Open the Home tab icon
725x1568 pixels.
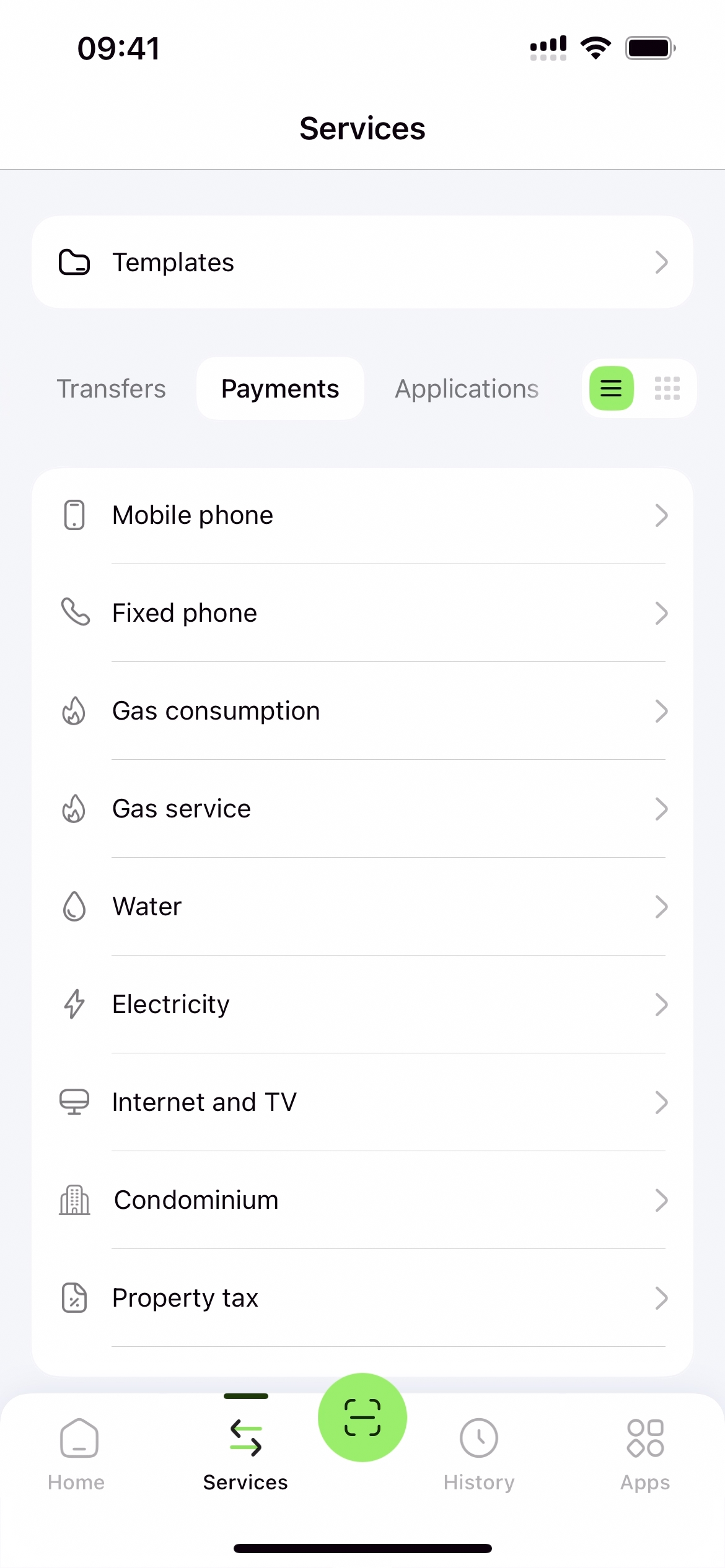(78, 1438)
